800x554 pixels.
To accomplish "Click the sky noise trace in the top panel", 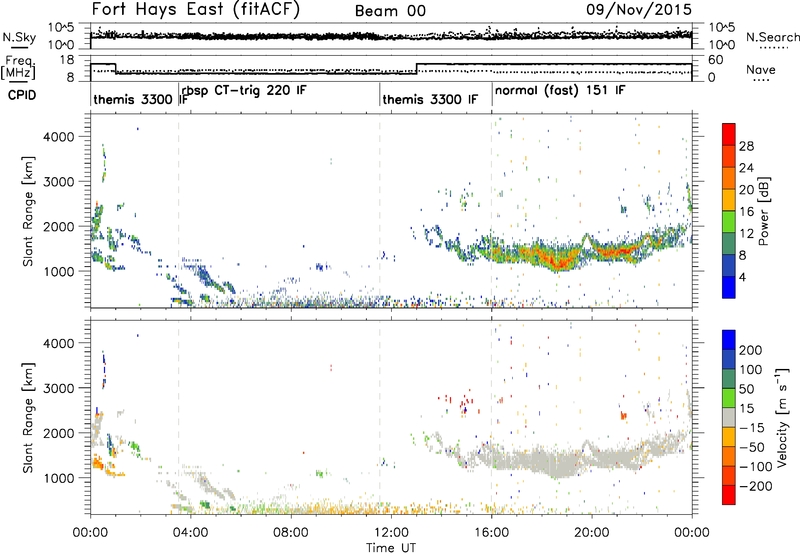I will (391, 37).
